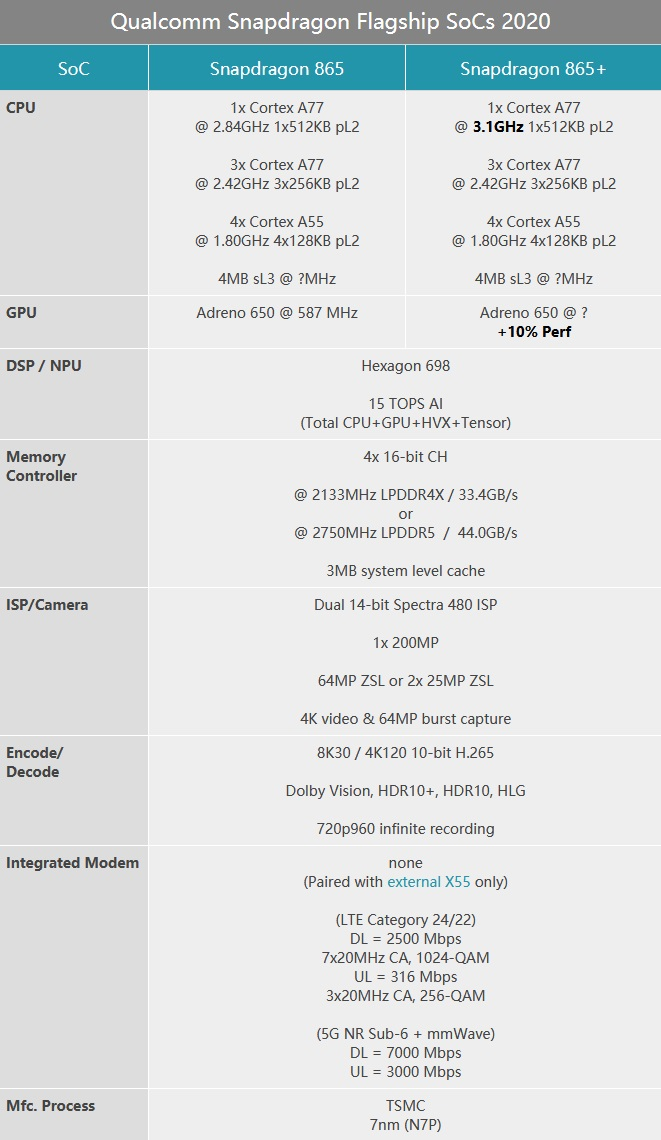The image size is (661, 1140).
Task: Select the Integrated Modem row label
Action: (x=72, y=863)
